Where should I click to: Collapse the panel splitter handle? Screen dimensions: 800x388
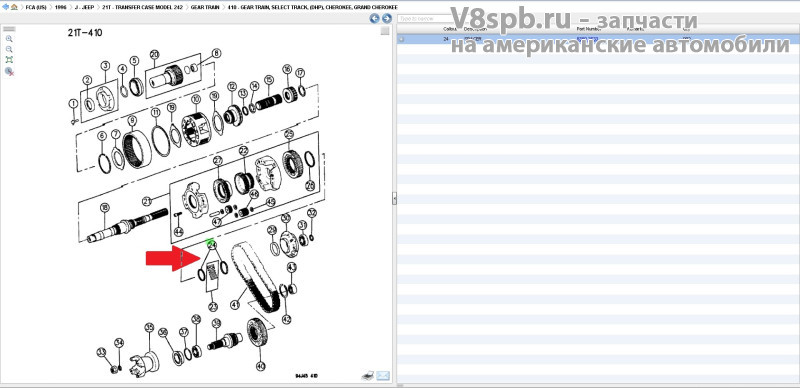394,199
